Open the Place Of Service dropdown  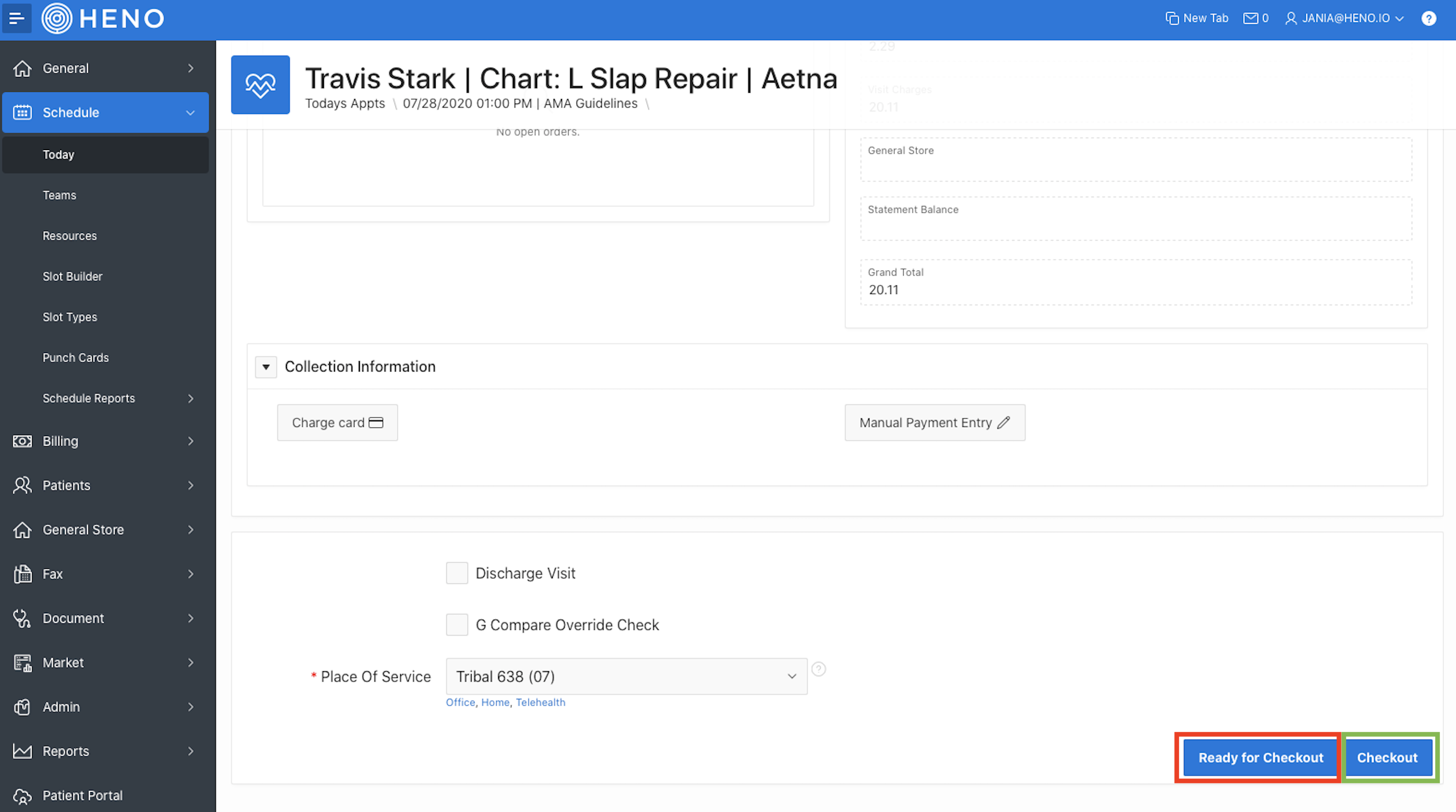pyautogui.click(x=626, y=677)
